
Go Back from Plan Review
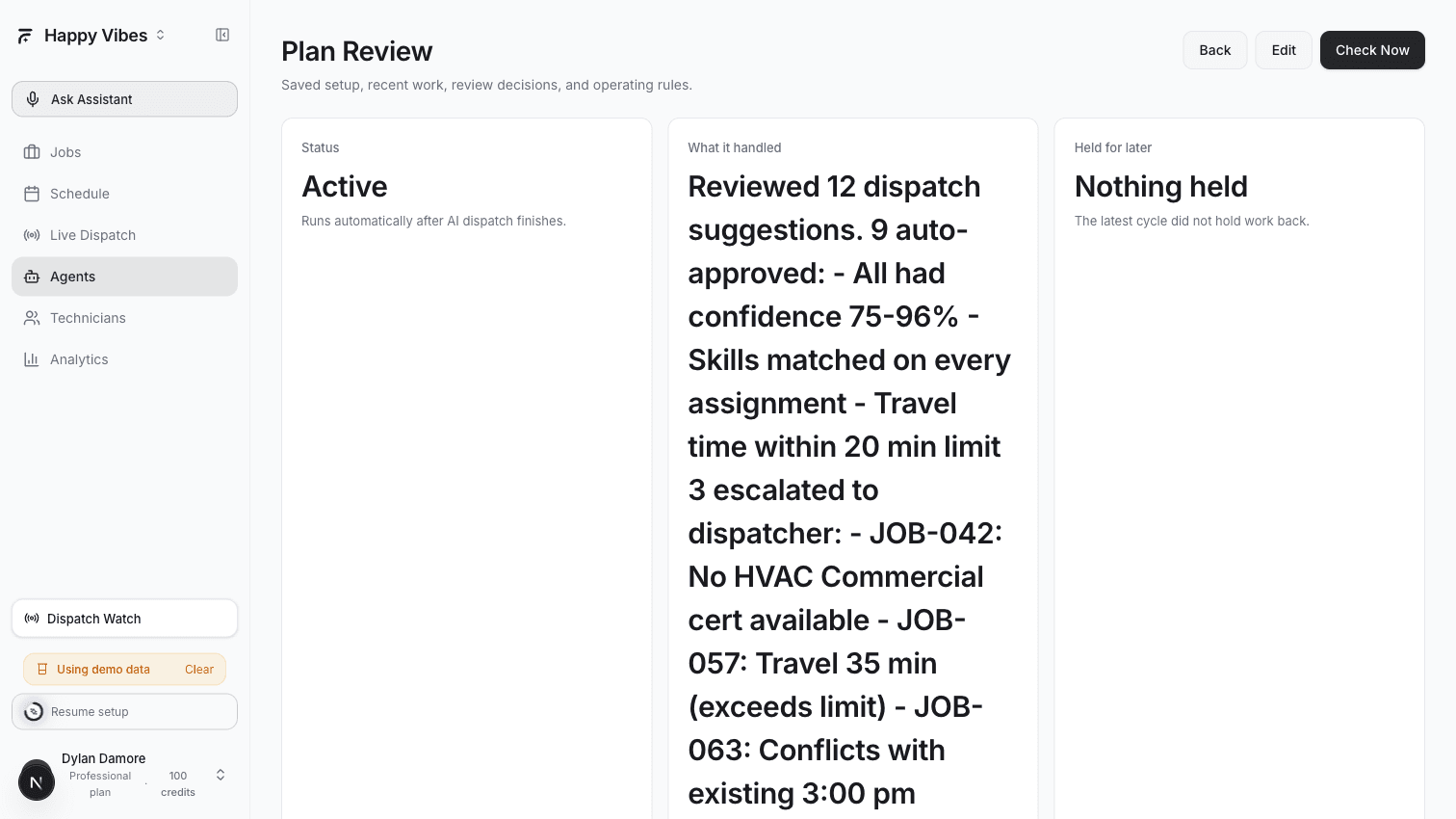tap(1214, 49)
